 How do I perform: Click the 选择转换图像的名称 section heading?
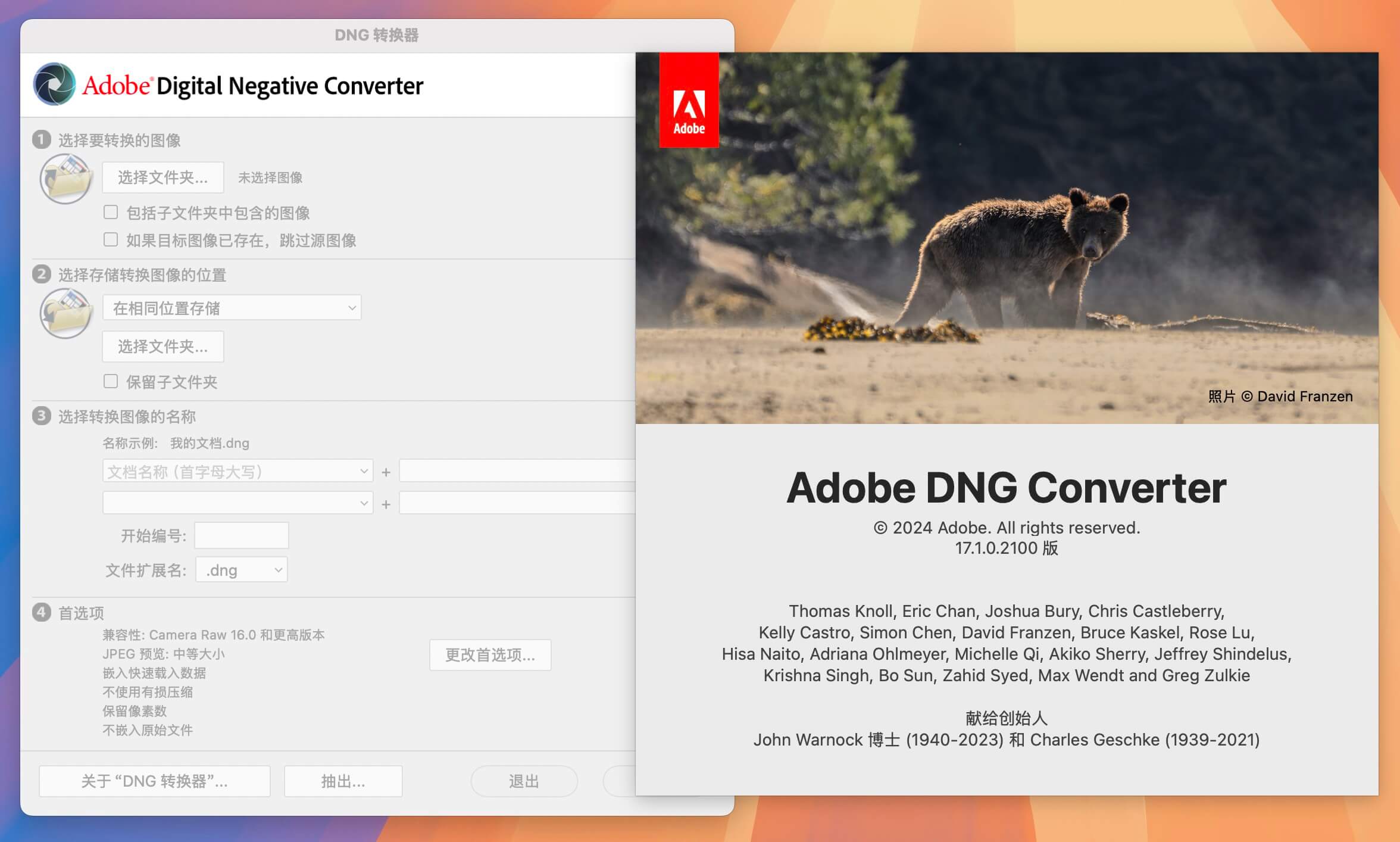(127, 416)
